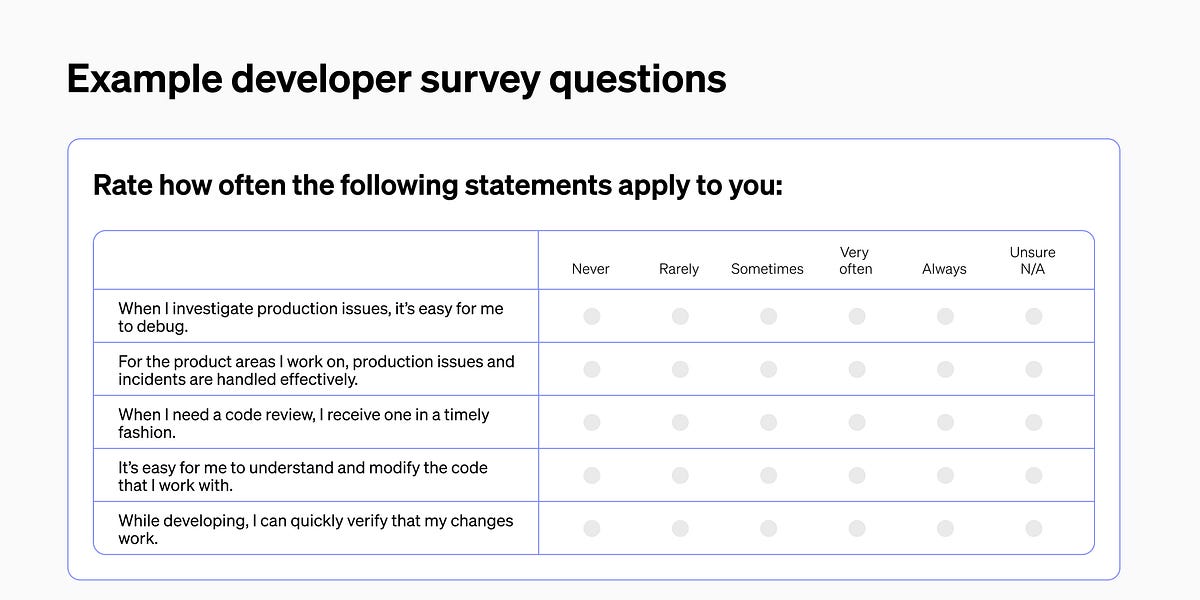Viewport: 1200px width, 600px height.
Task: Select Always for quickly verify changes row
Action: click(945, 528)
